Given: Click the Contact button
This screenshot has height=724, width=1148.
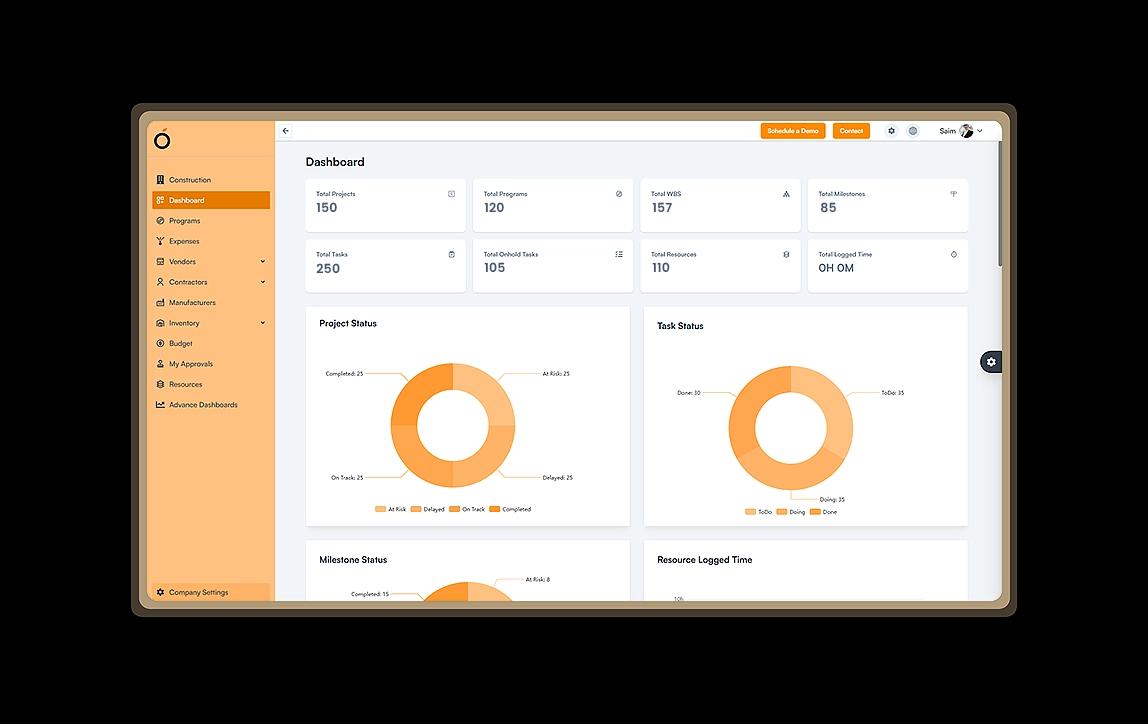Looking at the screenshot, I should pyautogui.click(x=851, y=130).
